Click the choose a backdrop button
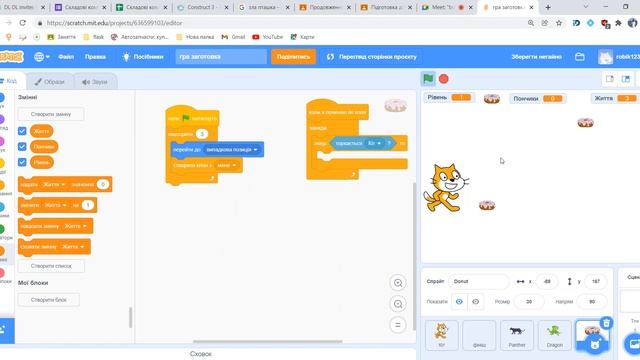 click(x=633, y=344)
